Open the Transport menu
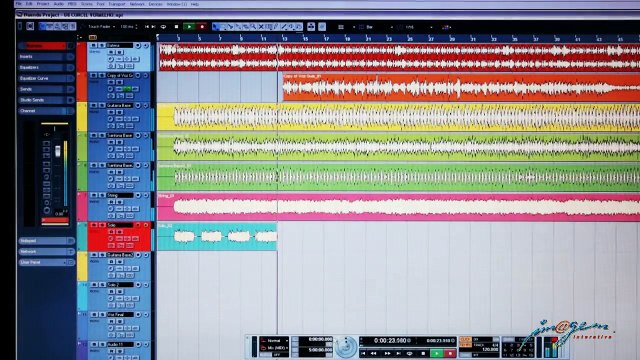Screen dimensions: 640x360 pyautogui.click(x=117, y=4)
